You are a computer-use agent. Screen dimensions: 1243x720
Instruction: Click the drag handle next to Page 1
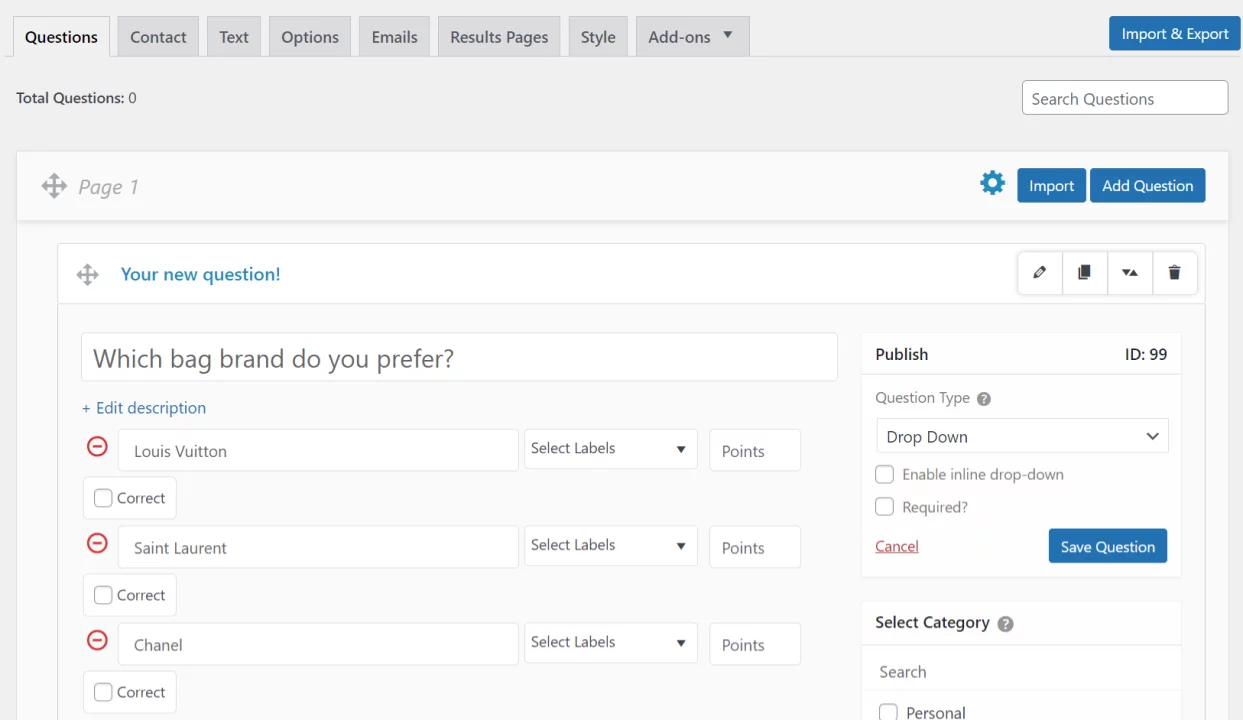point(54,186)
